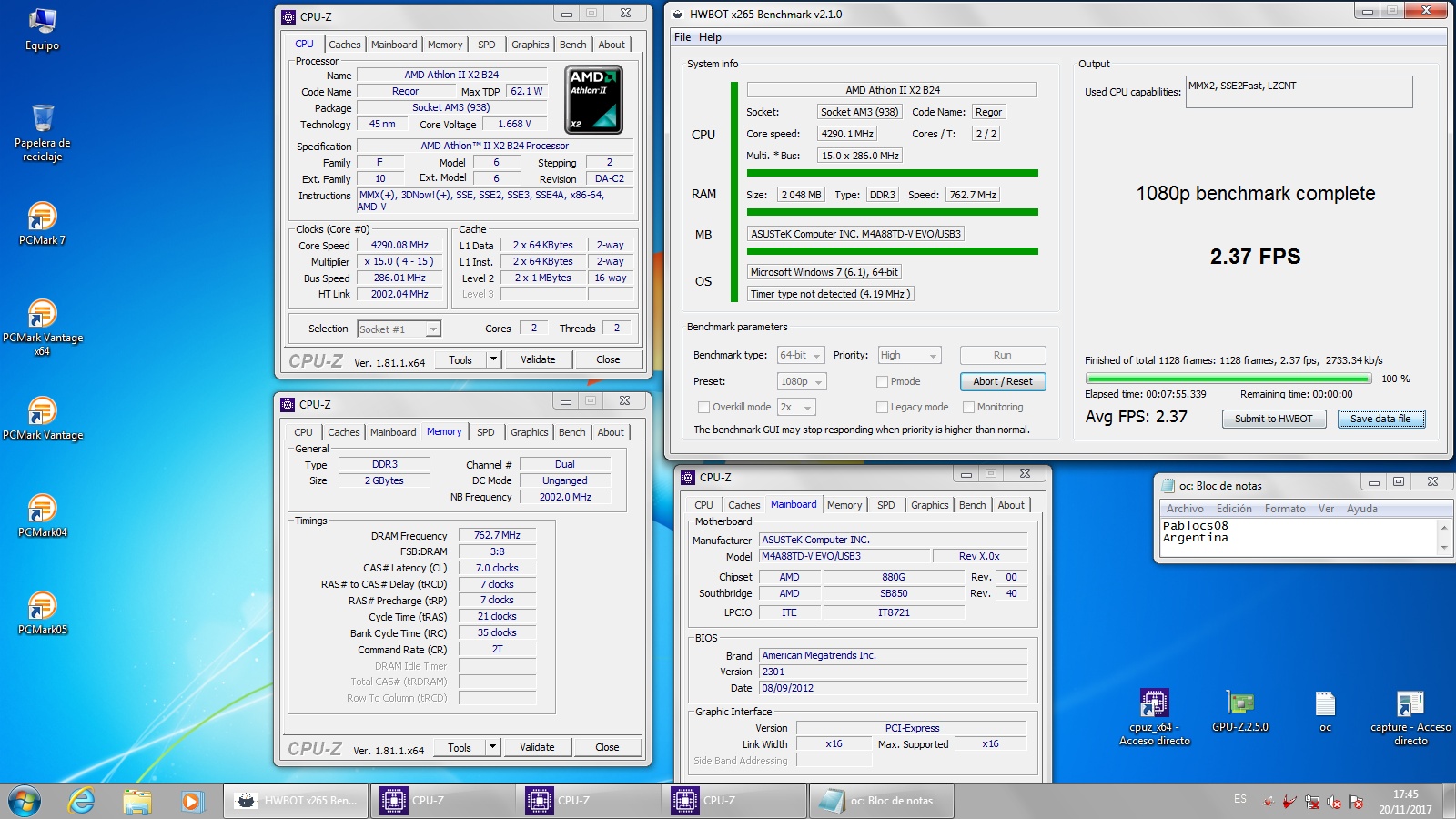Open Overkill 2x multiplier dropdown

[x=796, y=407]
